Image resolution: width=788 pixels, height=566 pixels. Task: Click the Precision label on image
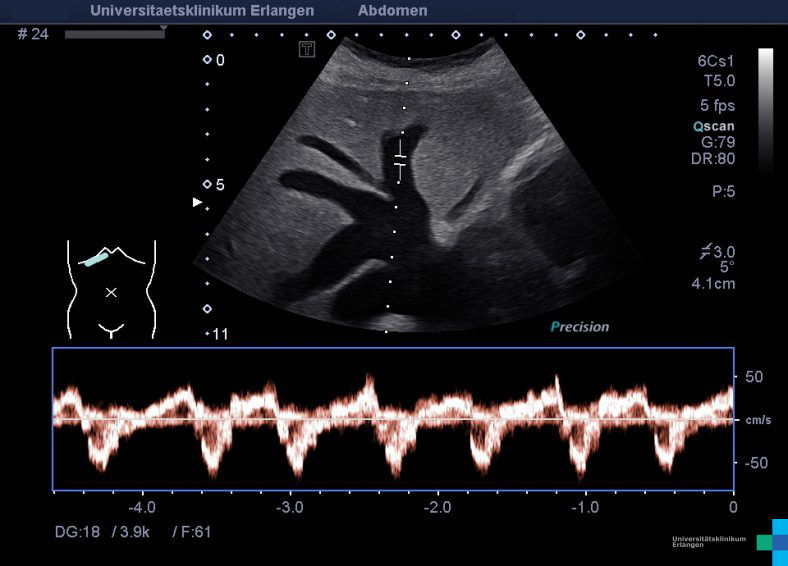tap(579, 327)
